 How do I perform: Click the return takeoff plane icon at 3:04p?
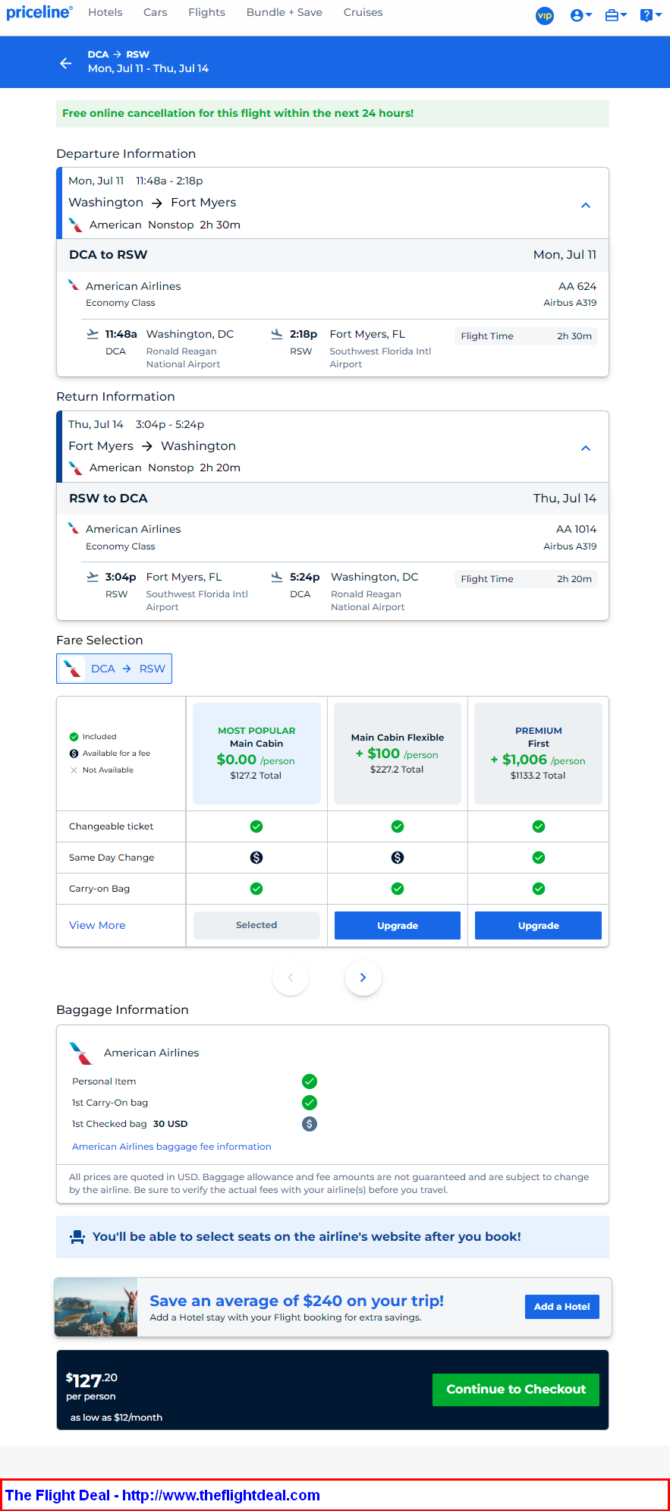pos(93,577)
